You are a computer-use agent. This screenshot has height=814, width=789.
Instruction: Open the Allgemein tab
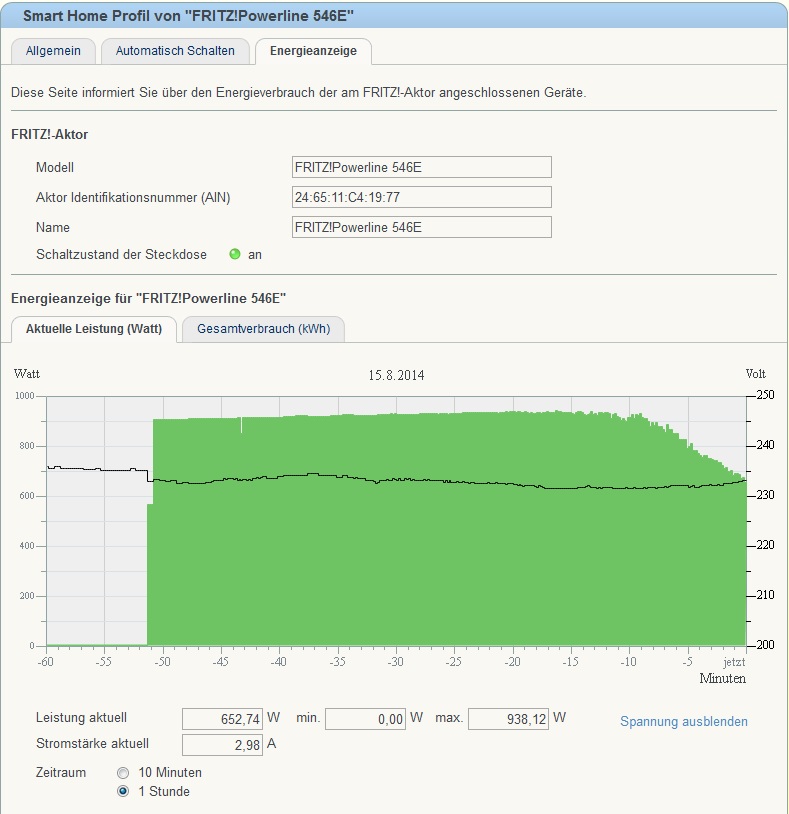pyautogui.click(x=53, y=51)
